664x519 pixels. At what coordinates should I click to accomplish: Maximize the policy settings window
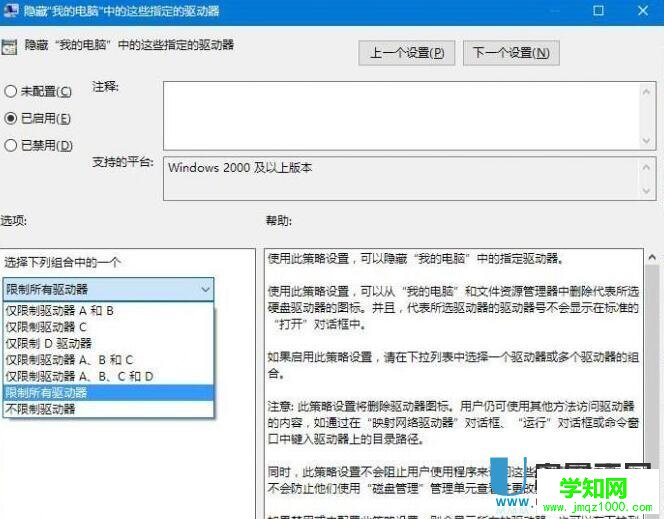click(598, 10)
